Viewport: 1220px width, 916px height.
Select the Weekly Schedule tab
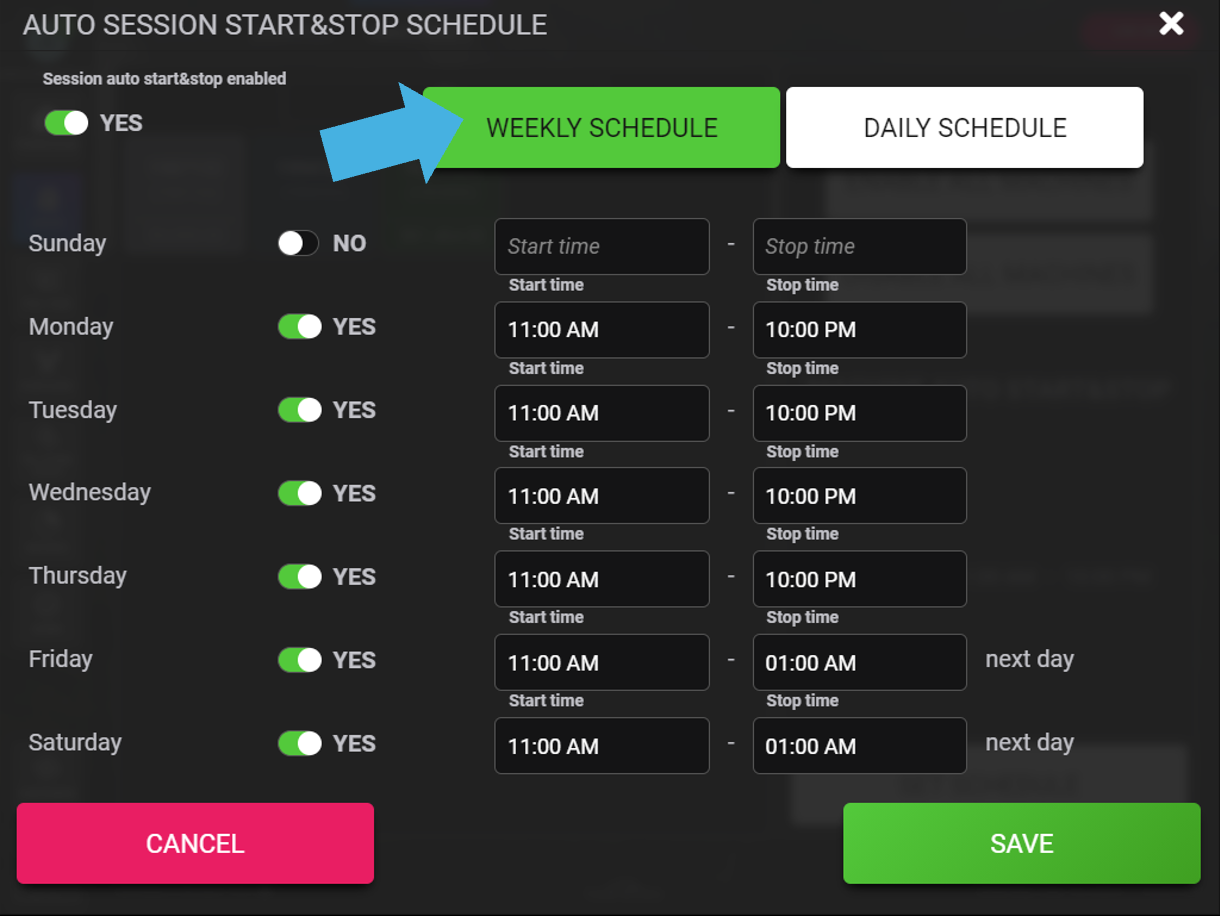[x=601, y=128]
